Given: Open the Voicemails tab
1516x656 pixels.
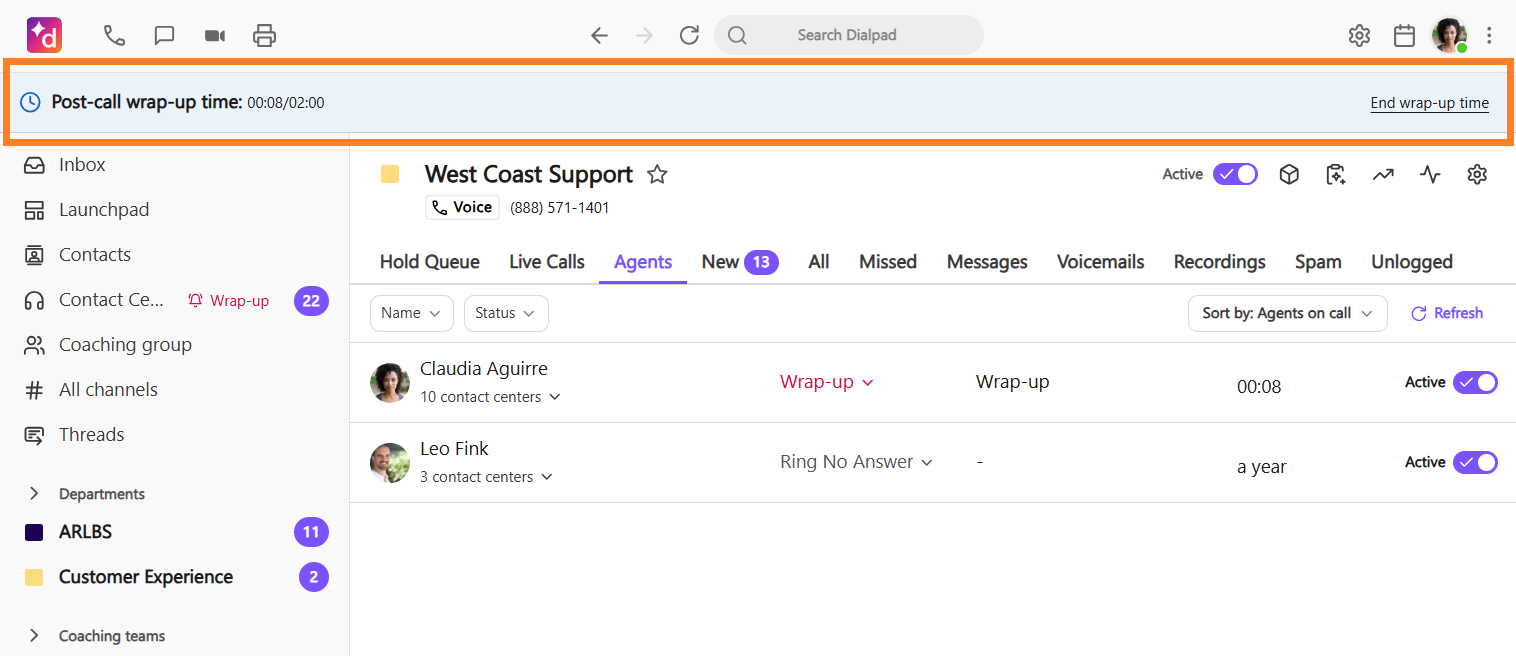Looking at the screenshot, I should pyautogui.click(x=1101, y=262).
